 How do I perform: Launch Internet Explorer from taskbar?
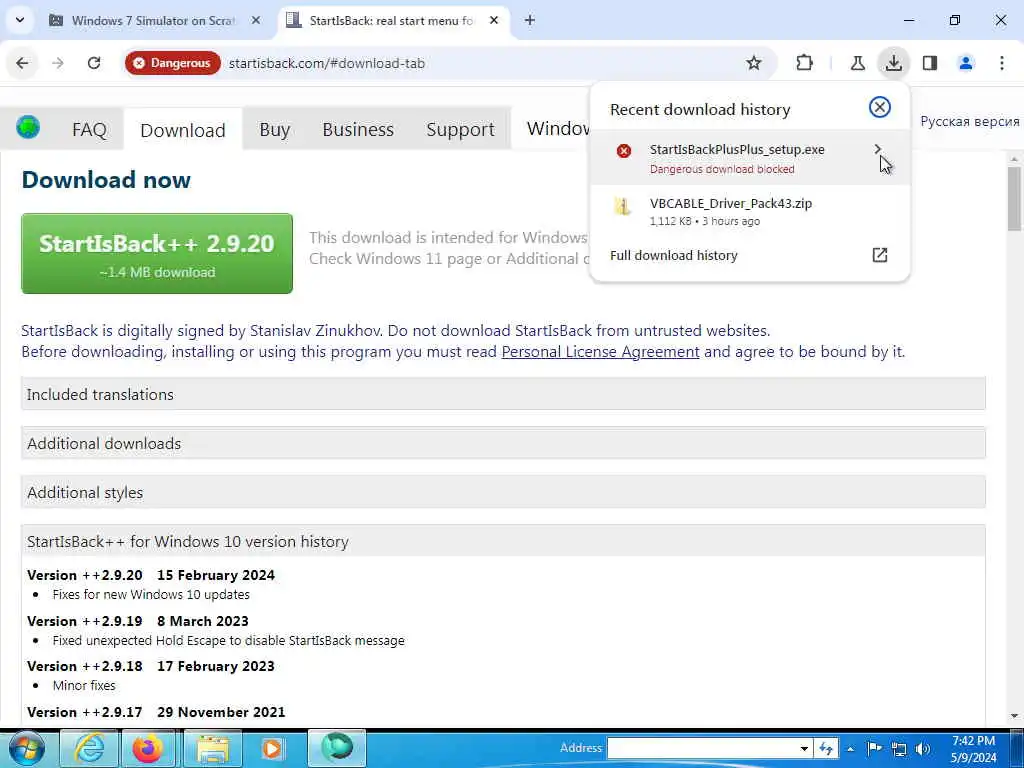click(89, 748)
